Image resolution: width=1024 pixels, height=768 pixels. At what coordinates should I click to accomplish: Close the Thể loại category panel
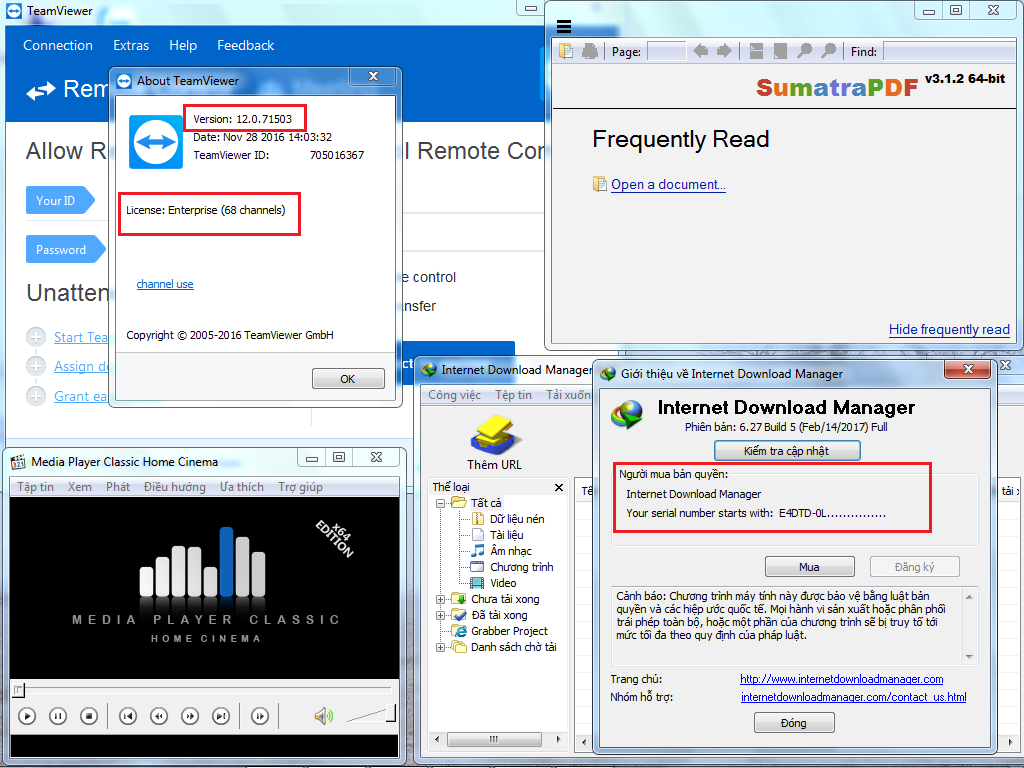pos(559,487)
